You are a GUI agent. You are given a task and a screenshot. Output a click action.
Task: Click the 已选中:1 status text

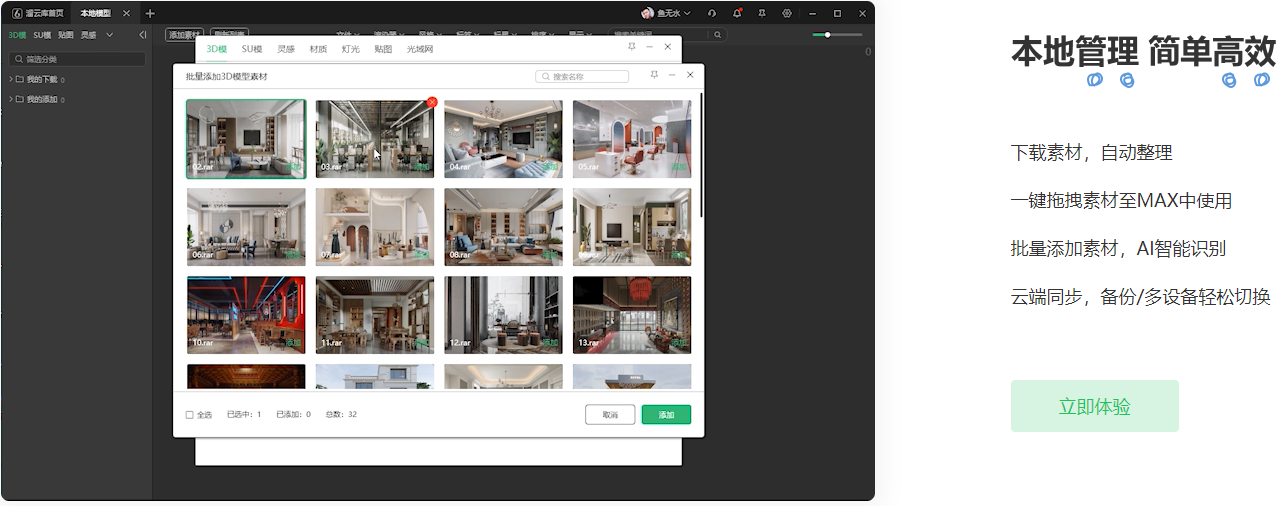[244, 414]
